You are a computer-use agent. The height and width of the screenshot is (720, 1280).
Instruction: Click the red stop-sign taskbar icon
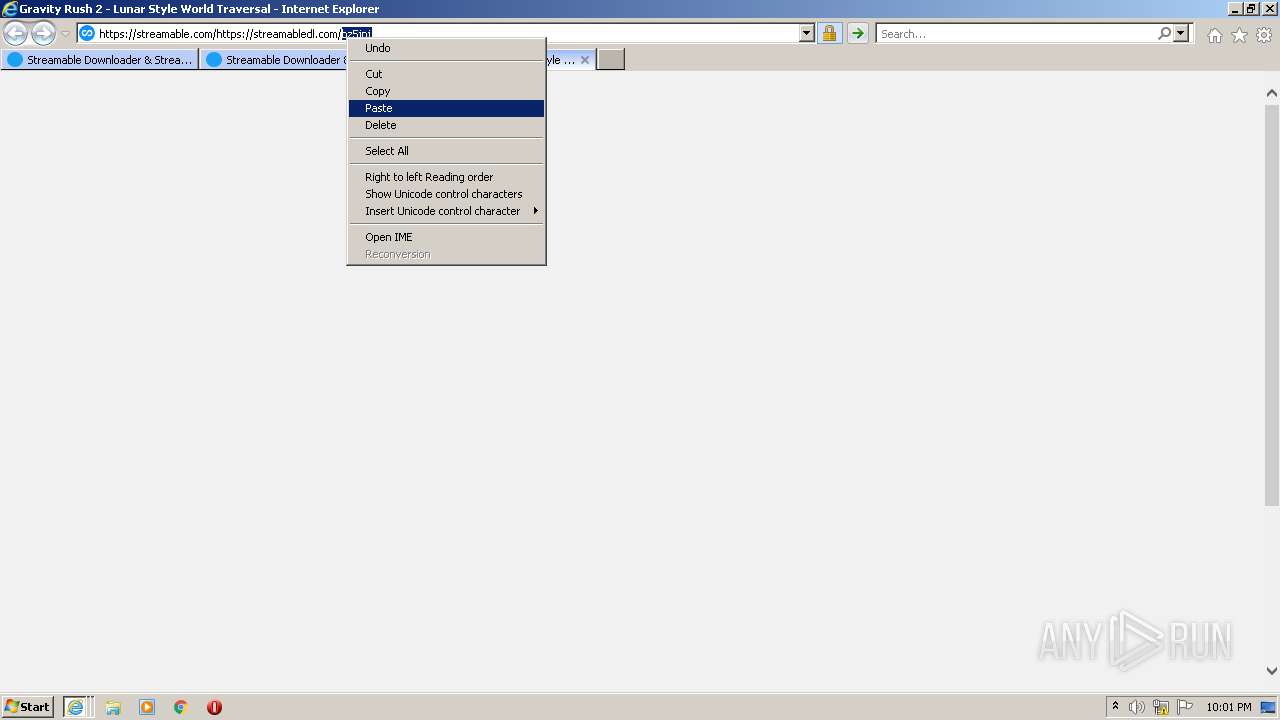coord(214,707)
